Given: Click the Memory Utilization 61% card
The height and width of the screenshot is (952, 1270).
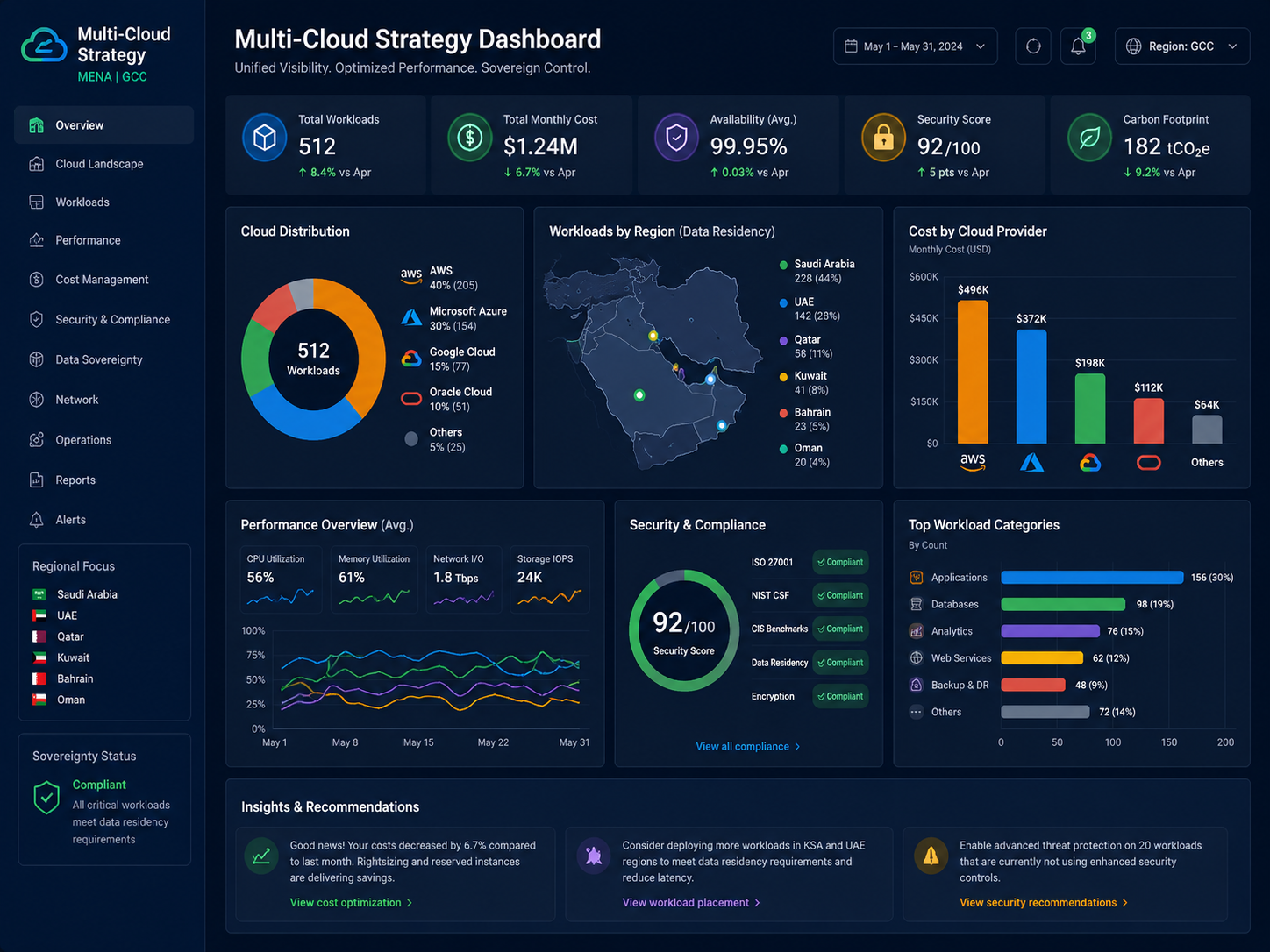Looking at the screenshot, I should 374,579.
